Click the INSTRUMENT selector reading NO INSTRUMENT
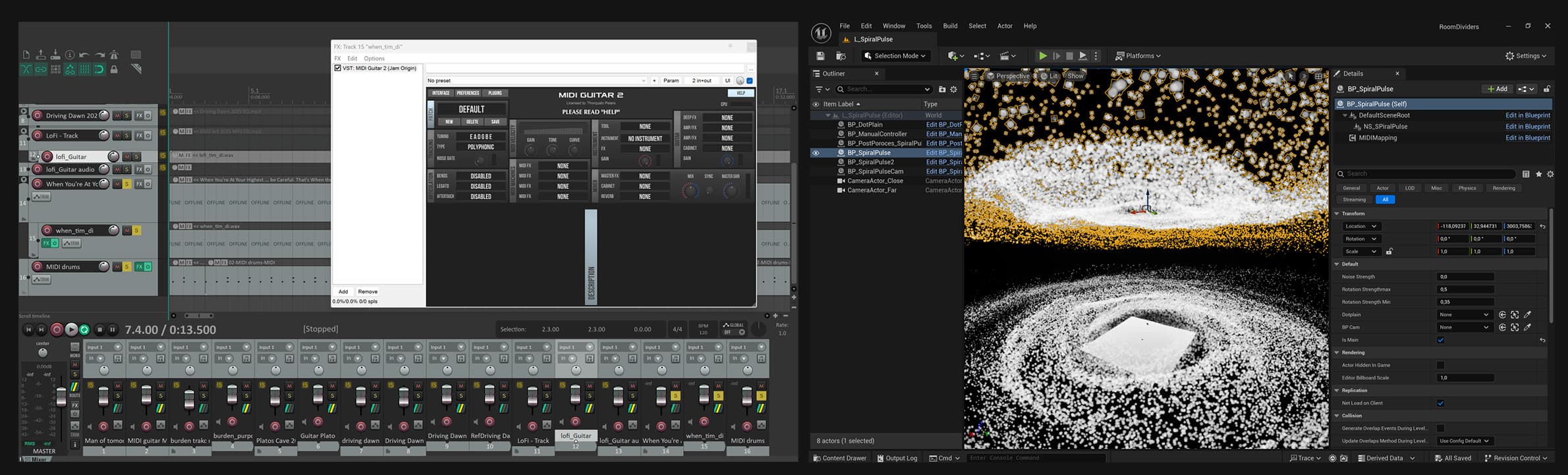Screen dimensions: 1568x475 pyautogui.click(x=645, y=139)
